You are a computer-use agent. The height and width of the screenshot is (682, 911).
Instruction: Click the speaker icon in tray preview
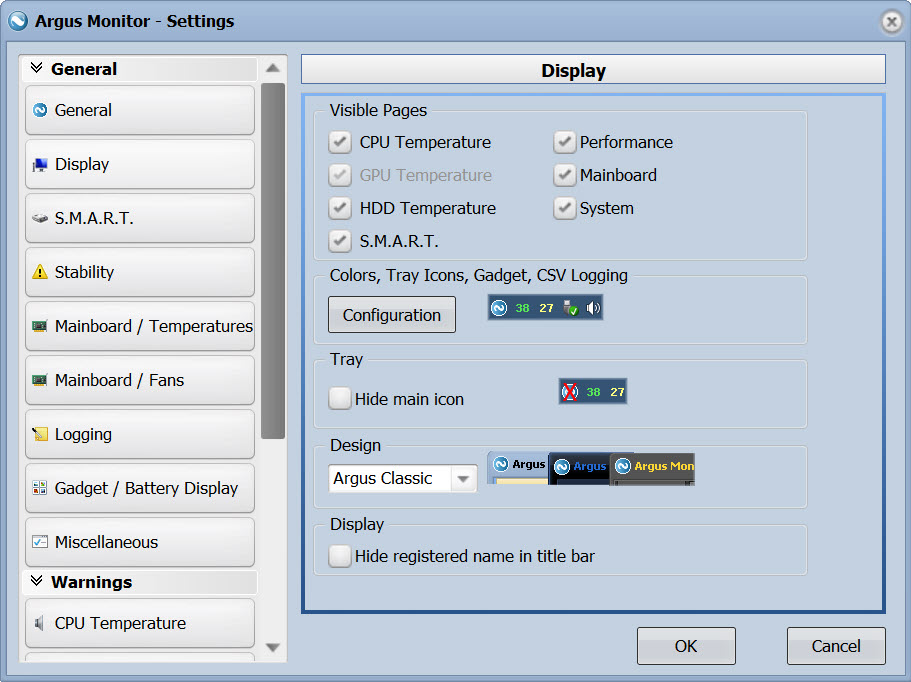click(593, 308)
